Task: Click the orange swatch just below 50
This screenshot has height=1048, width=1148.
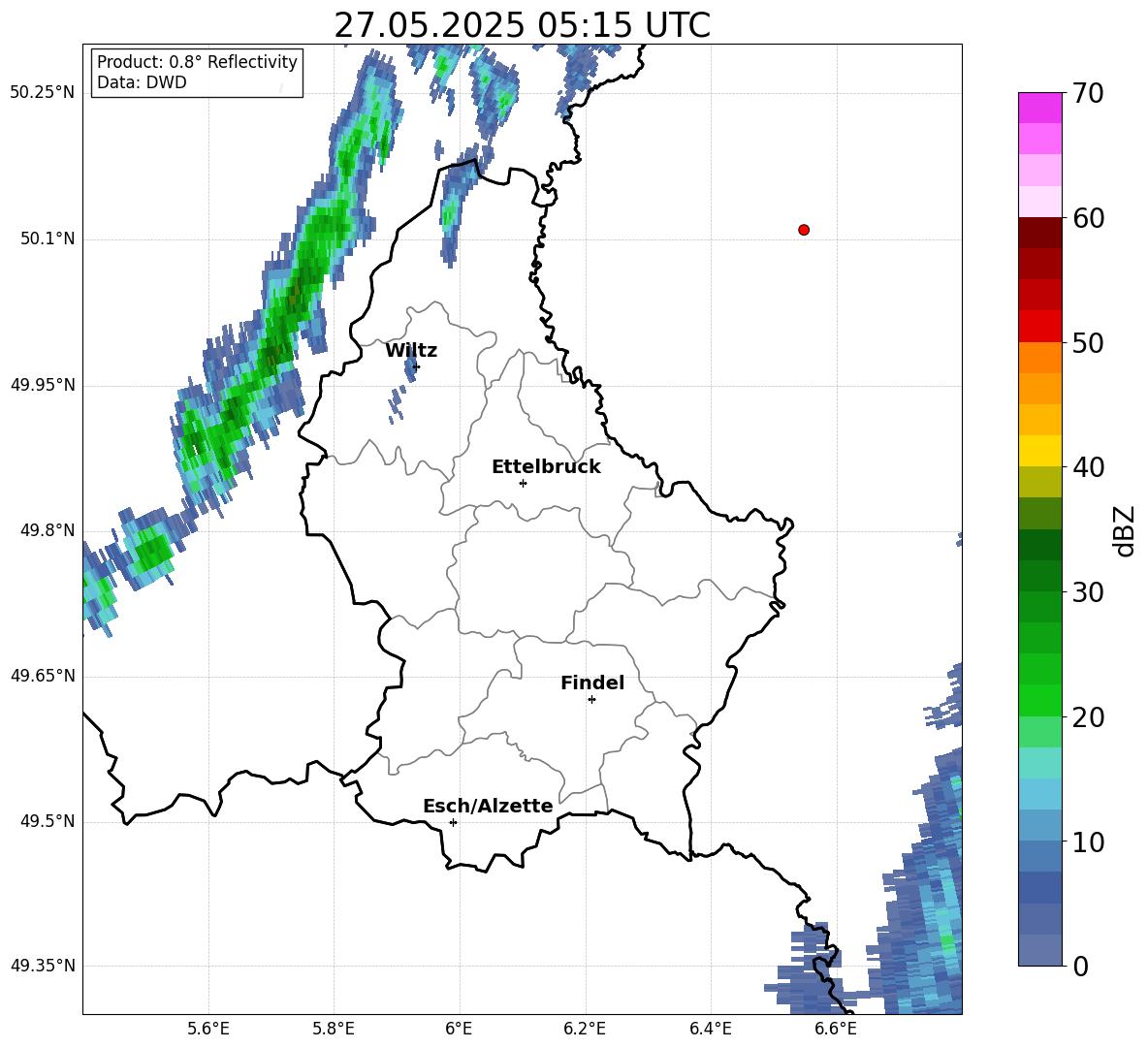Action: coord(1039,358)
